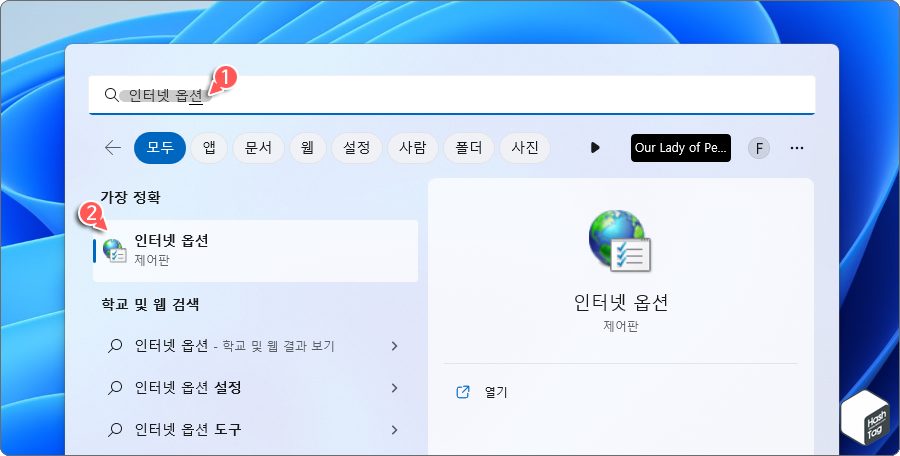Select the 인터넷 옵션 도구 web suggestion
This screenshot has height=456, width=900.
[255, 429]
